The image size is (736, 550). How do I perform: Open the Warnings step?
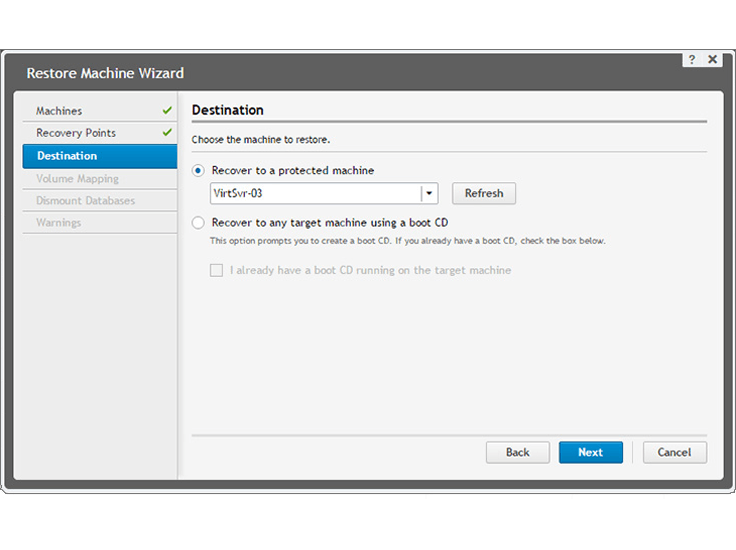(x=59, y=223)
